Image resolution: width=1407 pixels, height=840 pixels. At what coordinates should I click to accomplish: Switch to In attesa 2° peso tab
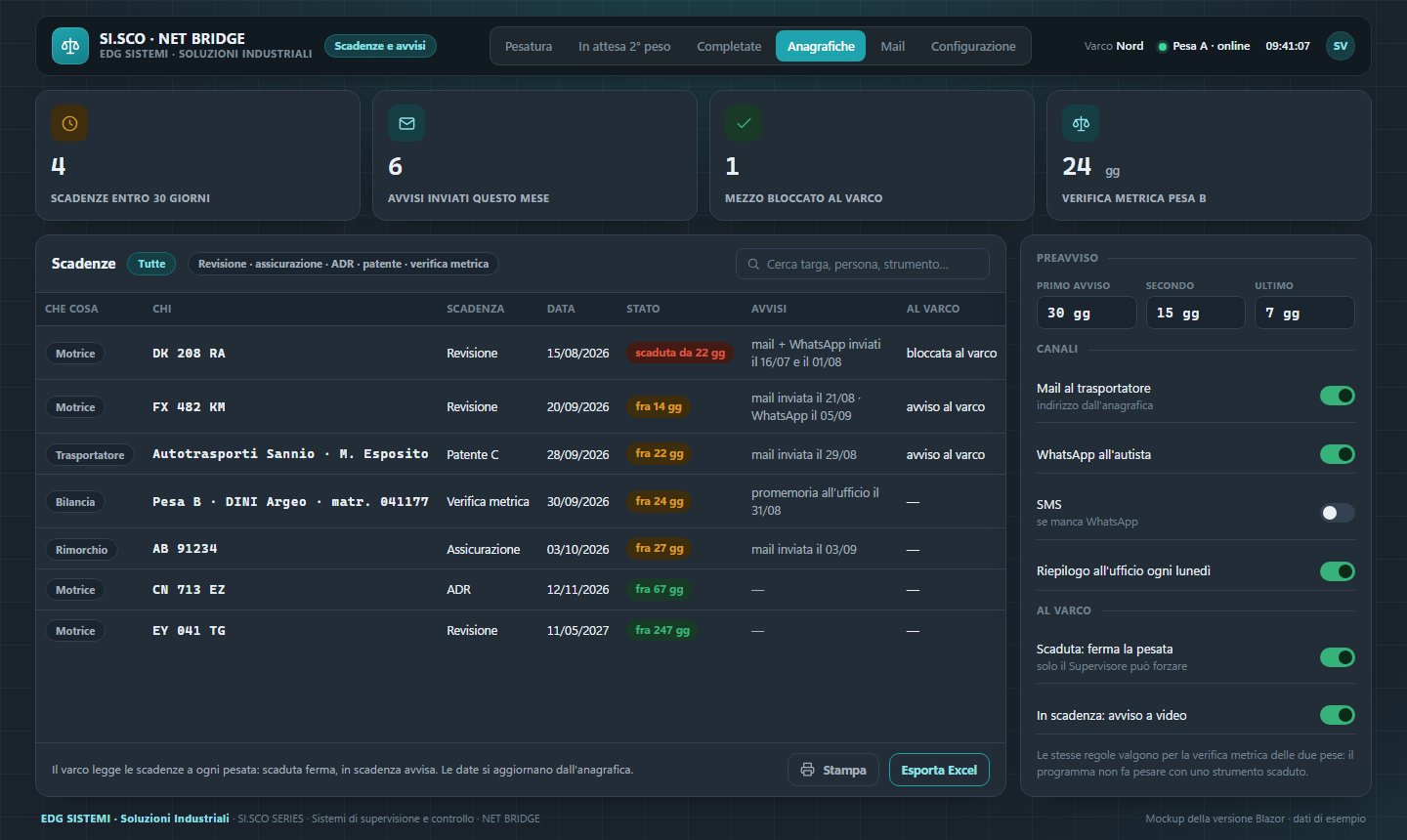click(624, 46)
